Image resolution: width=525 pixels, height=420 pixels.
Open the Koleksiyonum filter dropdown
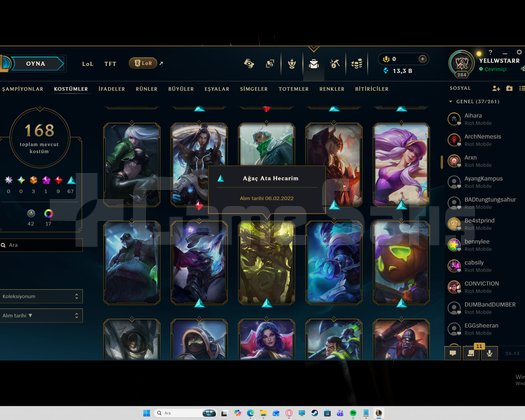[41, 296]
